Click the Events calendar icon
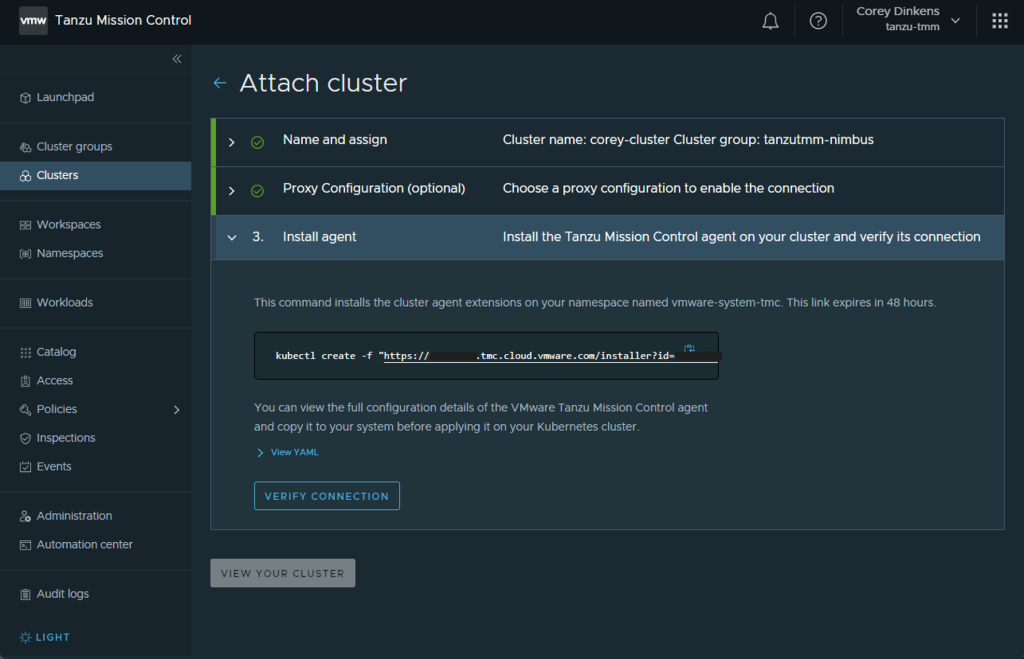This screenshot has width=1024, height=659. [25, 467]
